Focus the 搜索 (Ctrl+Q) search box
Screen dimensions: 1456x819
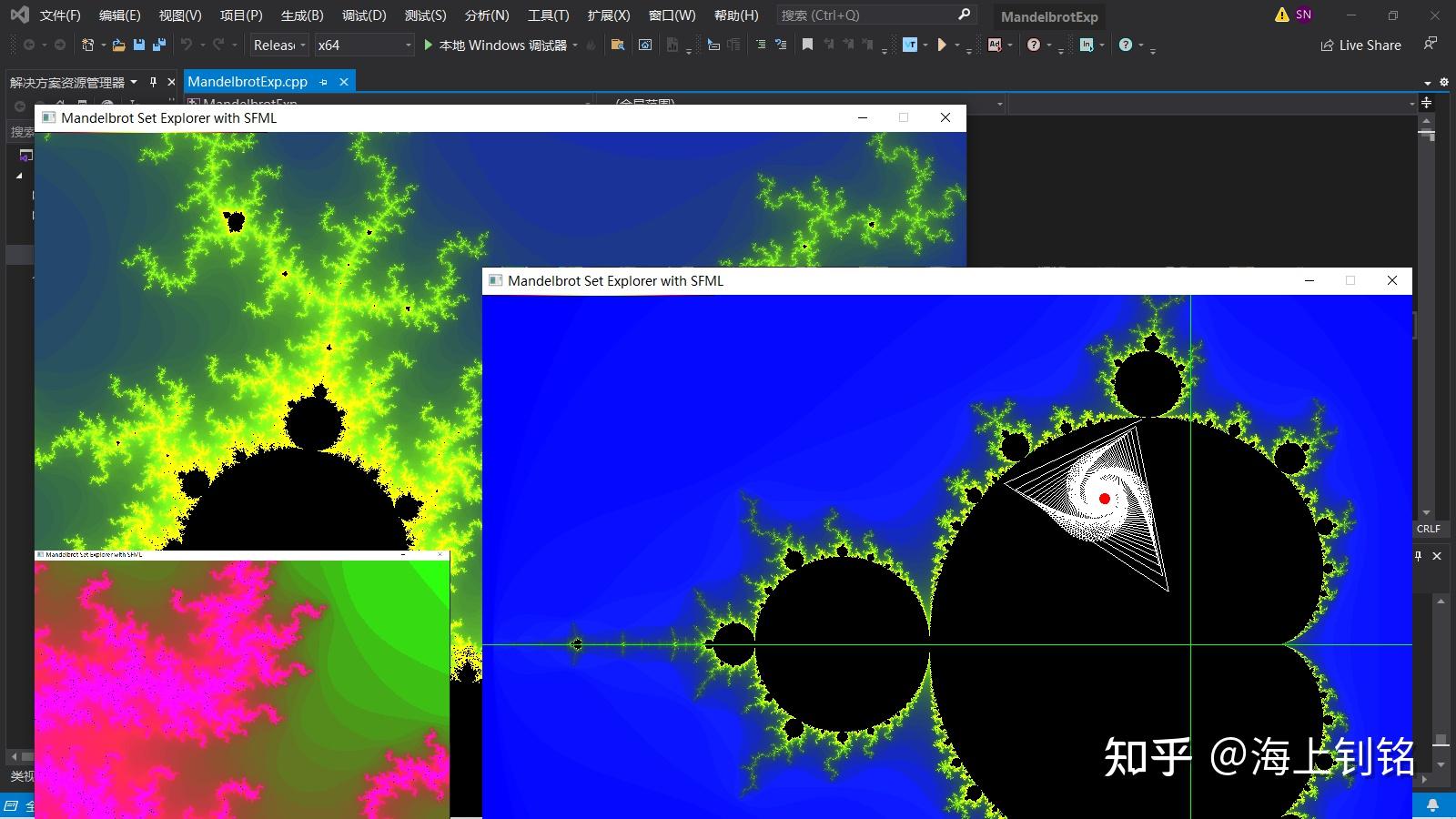coord(876,15)
